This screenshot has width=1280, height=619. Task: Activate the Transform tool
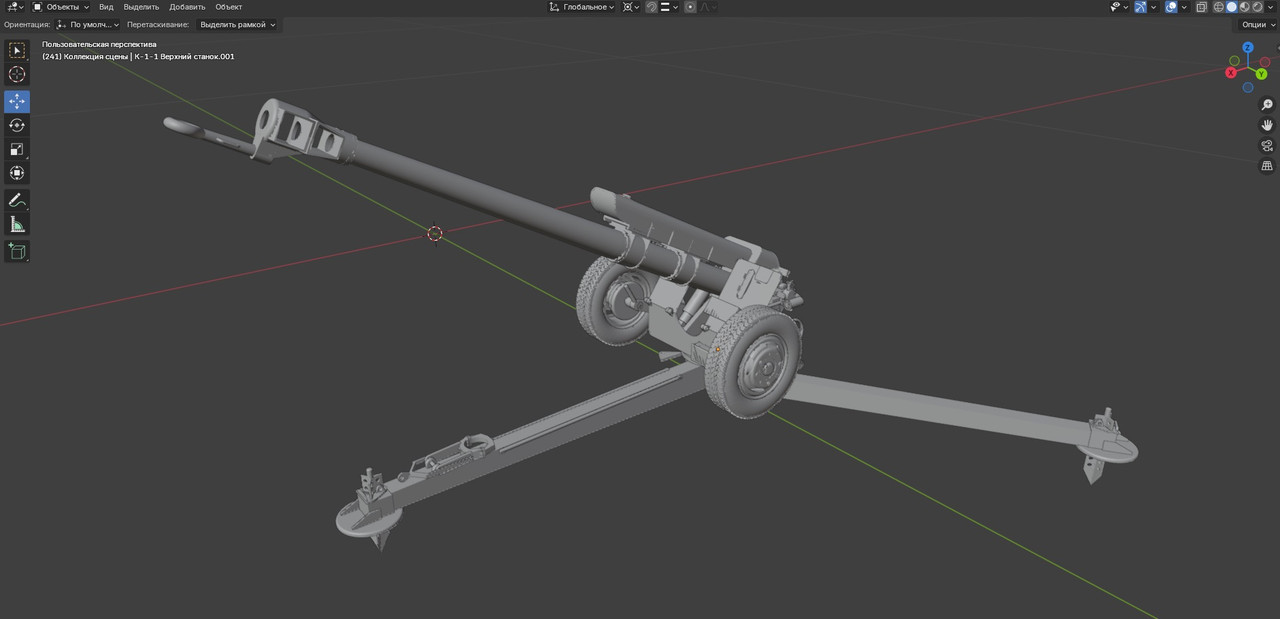point(17,173)
